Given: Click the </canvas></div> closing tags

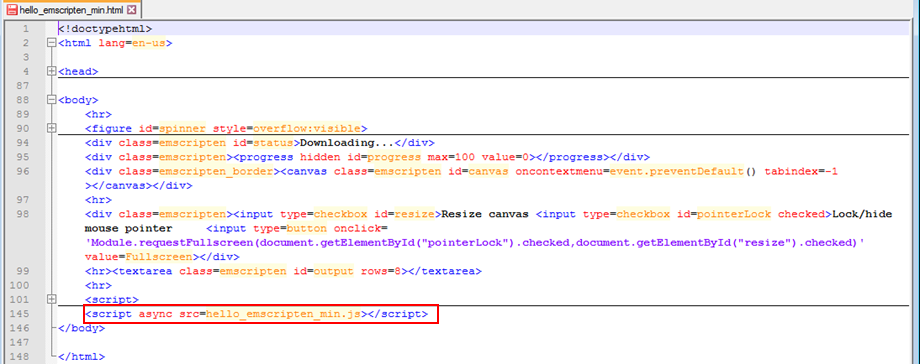Looking at the screenshot, I should click(138, 186).
